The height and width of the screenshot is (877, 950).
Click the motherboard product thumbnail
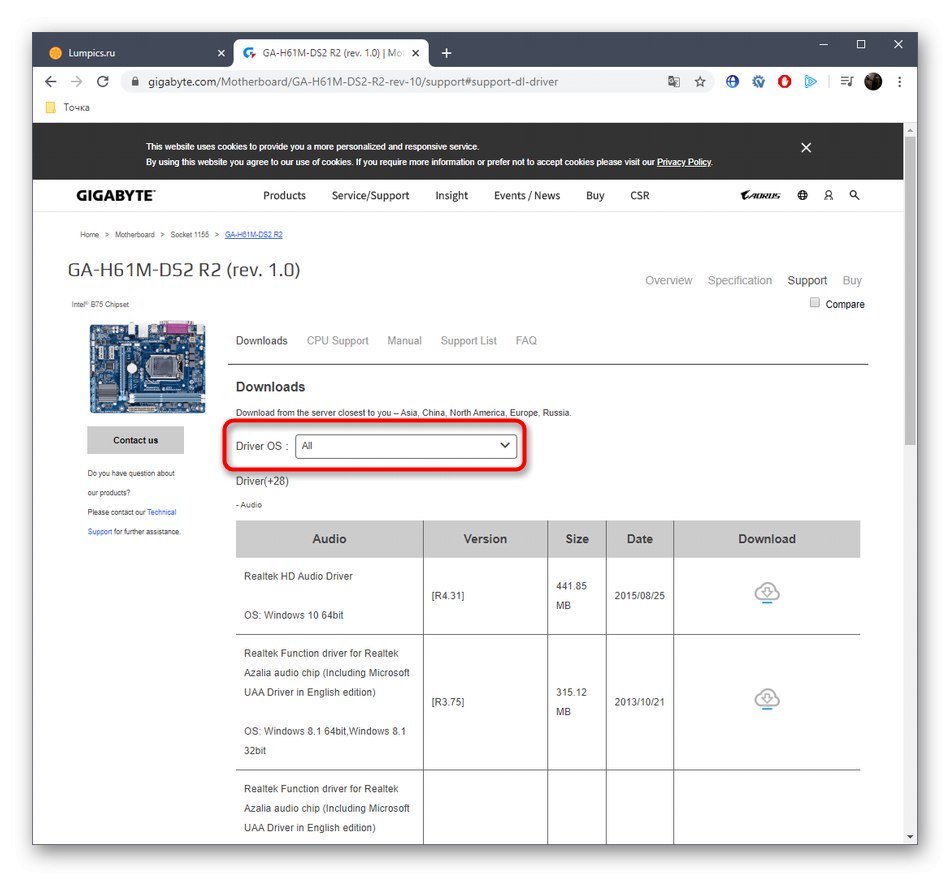(147, 367)
